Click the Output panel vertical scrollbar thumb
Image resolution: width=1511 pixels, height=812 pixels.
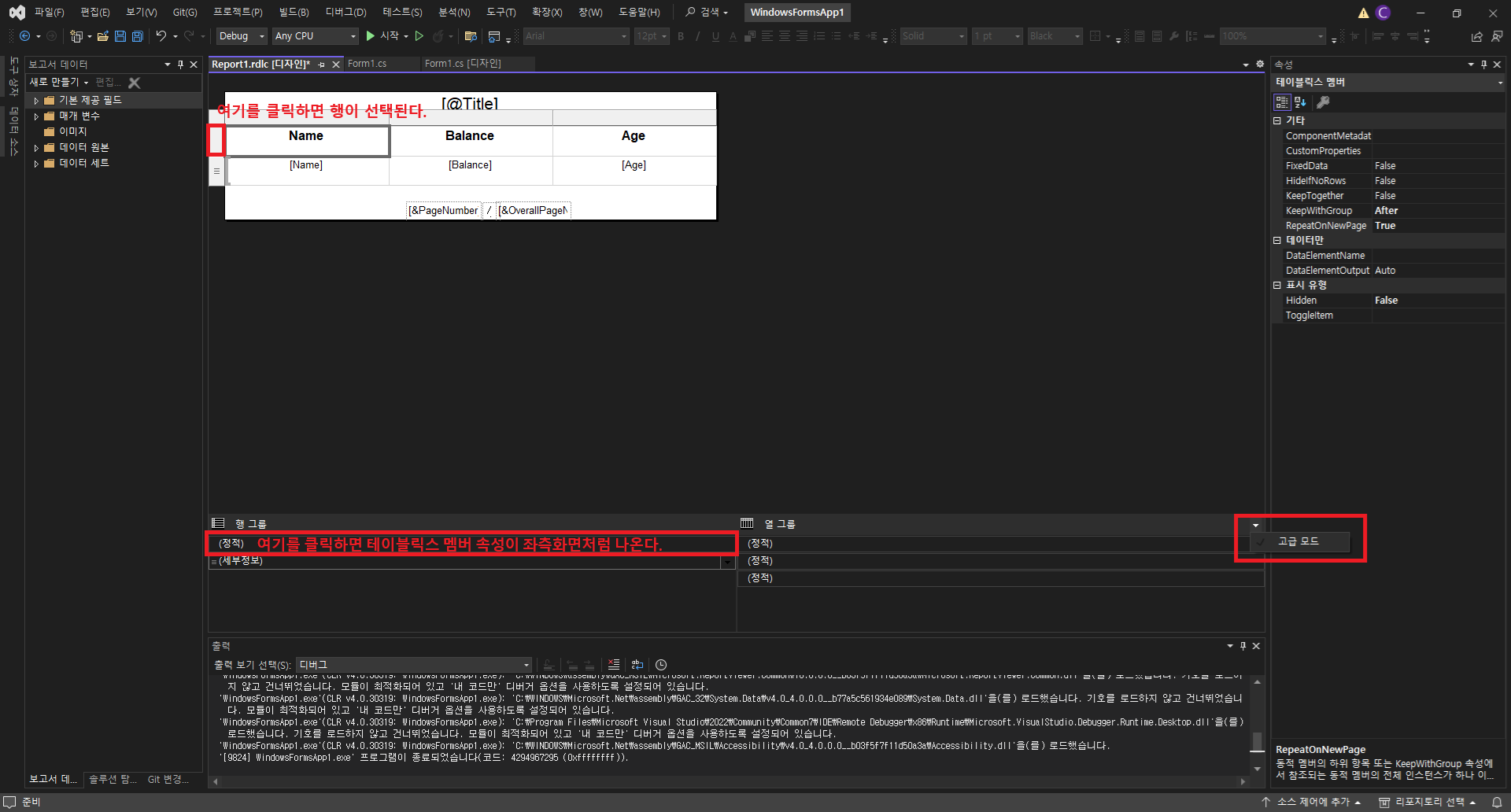(1258, 742)
